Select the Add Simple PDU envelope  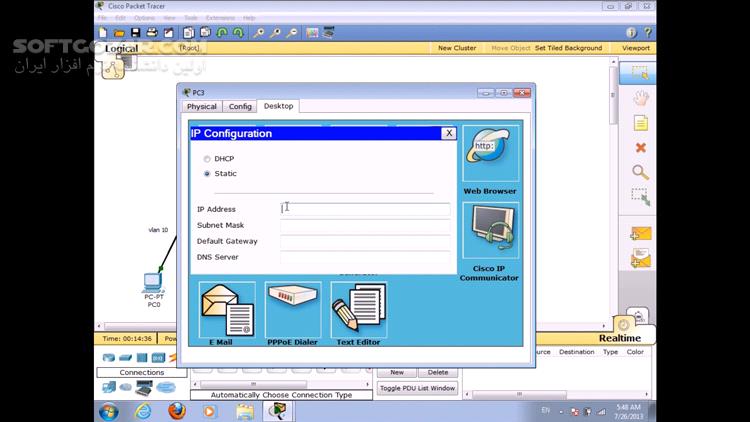coord(640,233)
